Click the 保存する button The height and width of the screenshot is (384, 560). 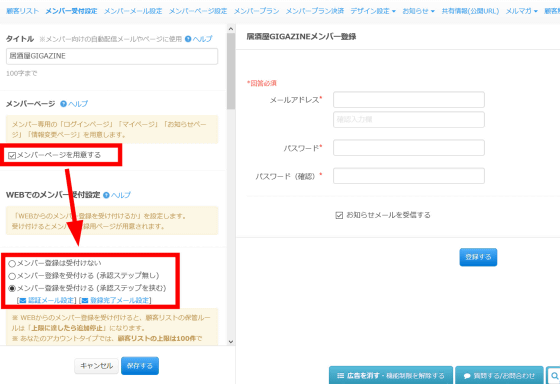(140, 366)
